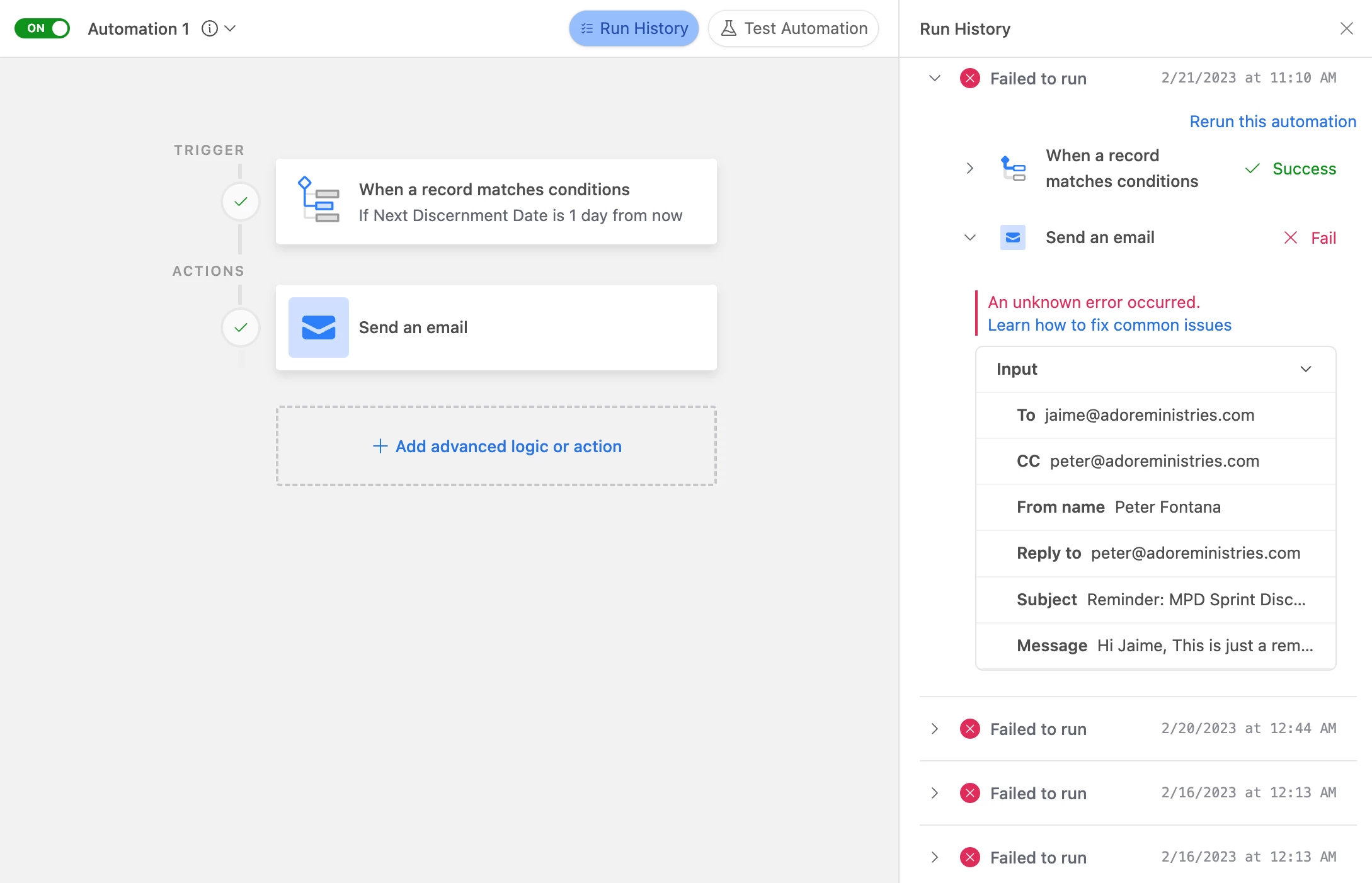Collapse the 2/21/2023 failed run entry
Screen dimensions: 1372x883
(935, 78)
